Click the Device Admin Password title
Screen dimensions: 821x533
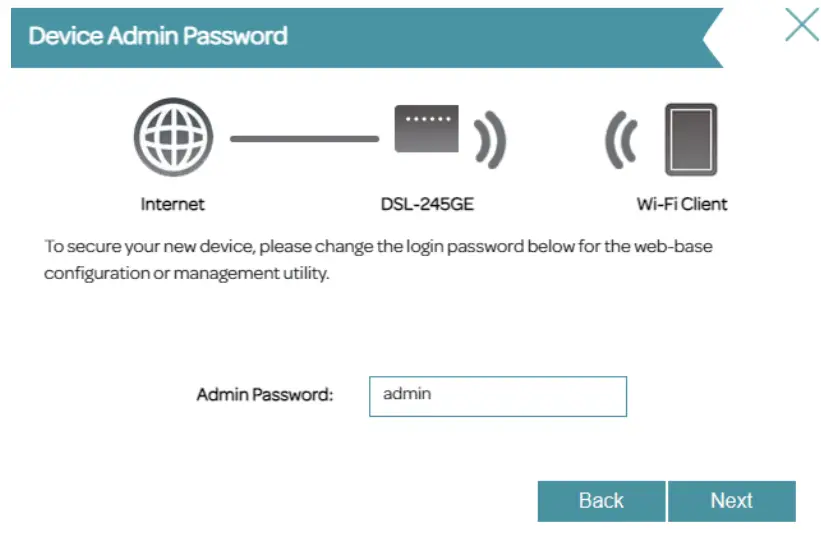158,37
